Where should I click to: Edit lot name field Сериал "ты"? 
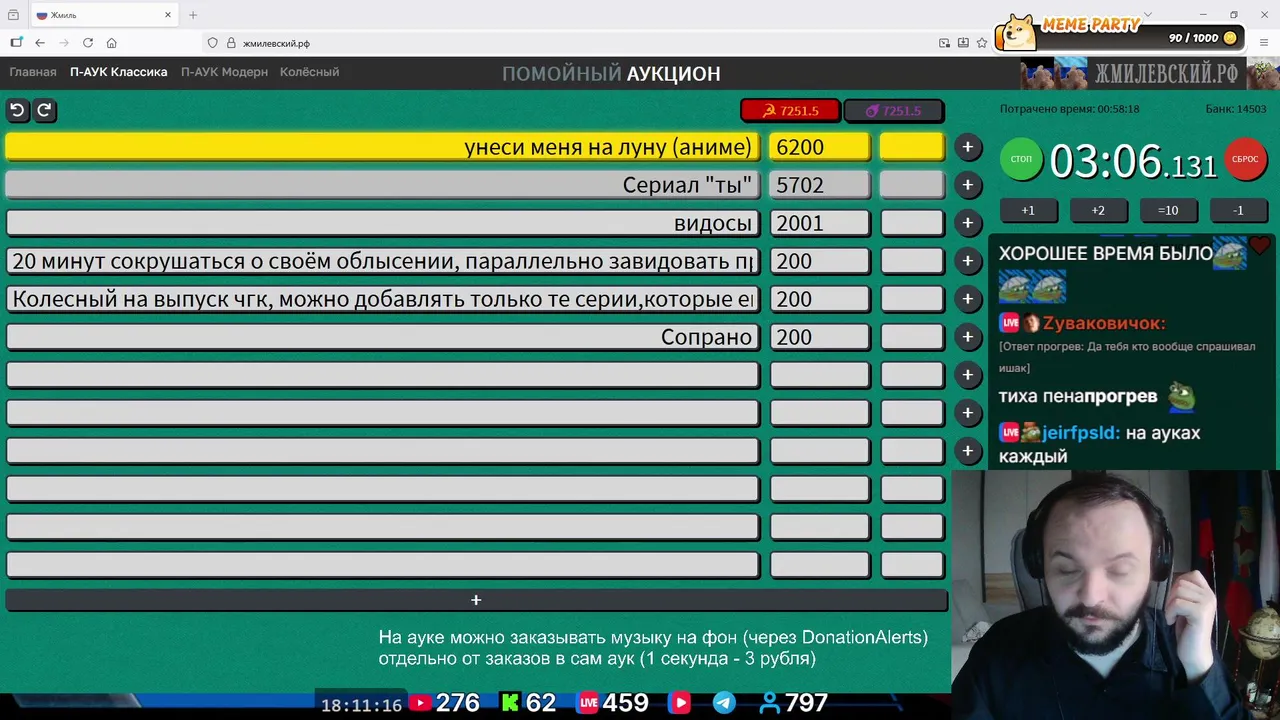tap(383, 185)
